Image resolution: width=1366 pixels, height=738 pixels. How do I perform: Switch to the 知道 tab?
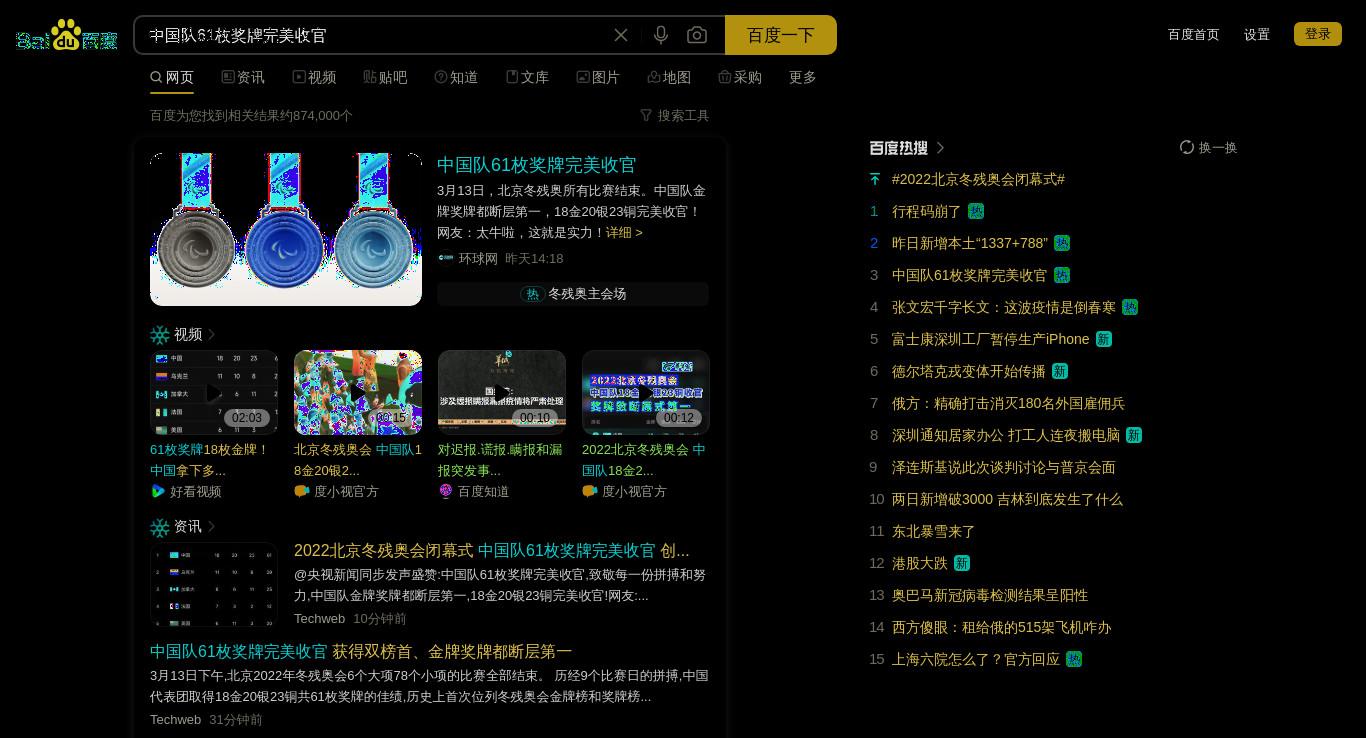[456, 77]
